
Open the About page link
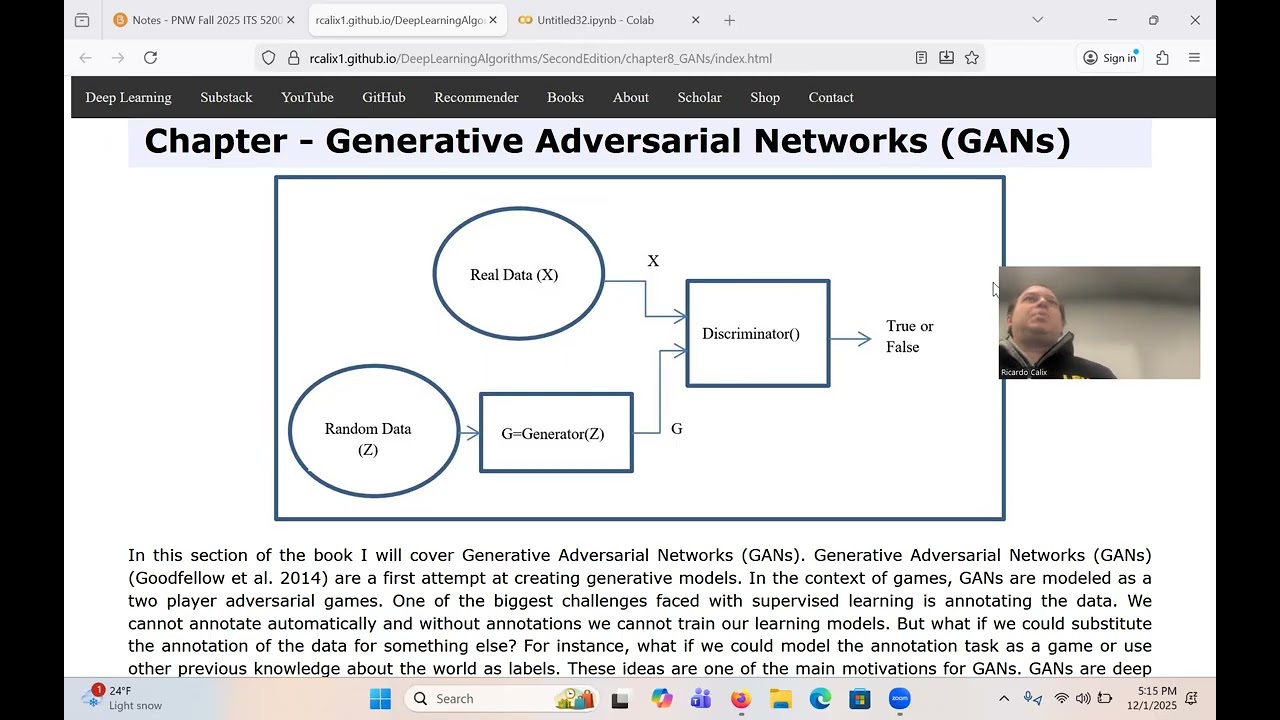tap(631, 97)
